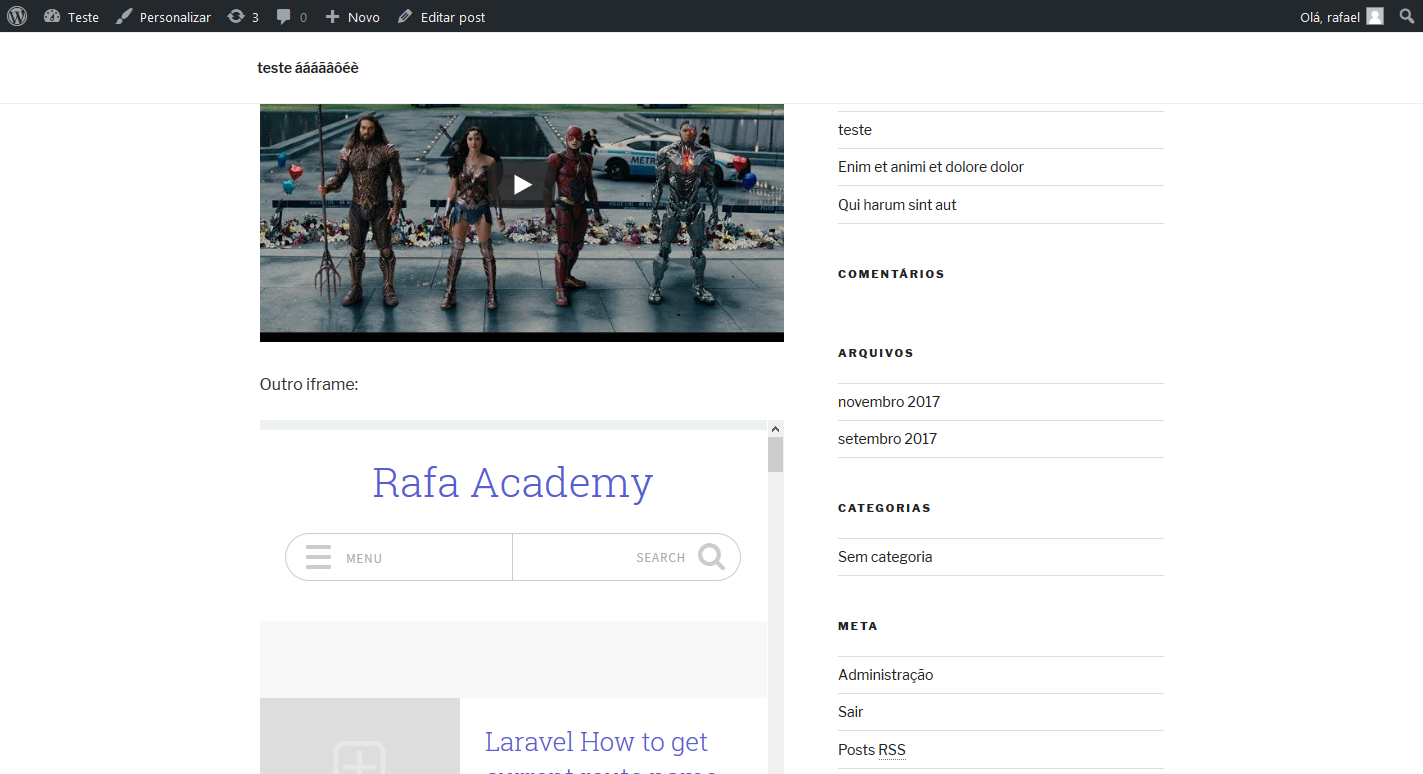Image resolution: width=1423 pixels, height=774 pixels.
Task: Click the MENU button in the iframe
Action: pos(398,557)
